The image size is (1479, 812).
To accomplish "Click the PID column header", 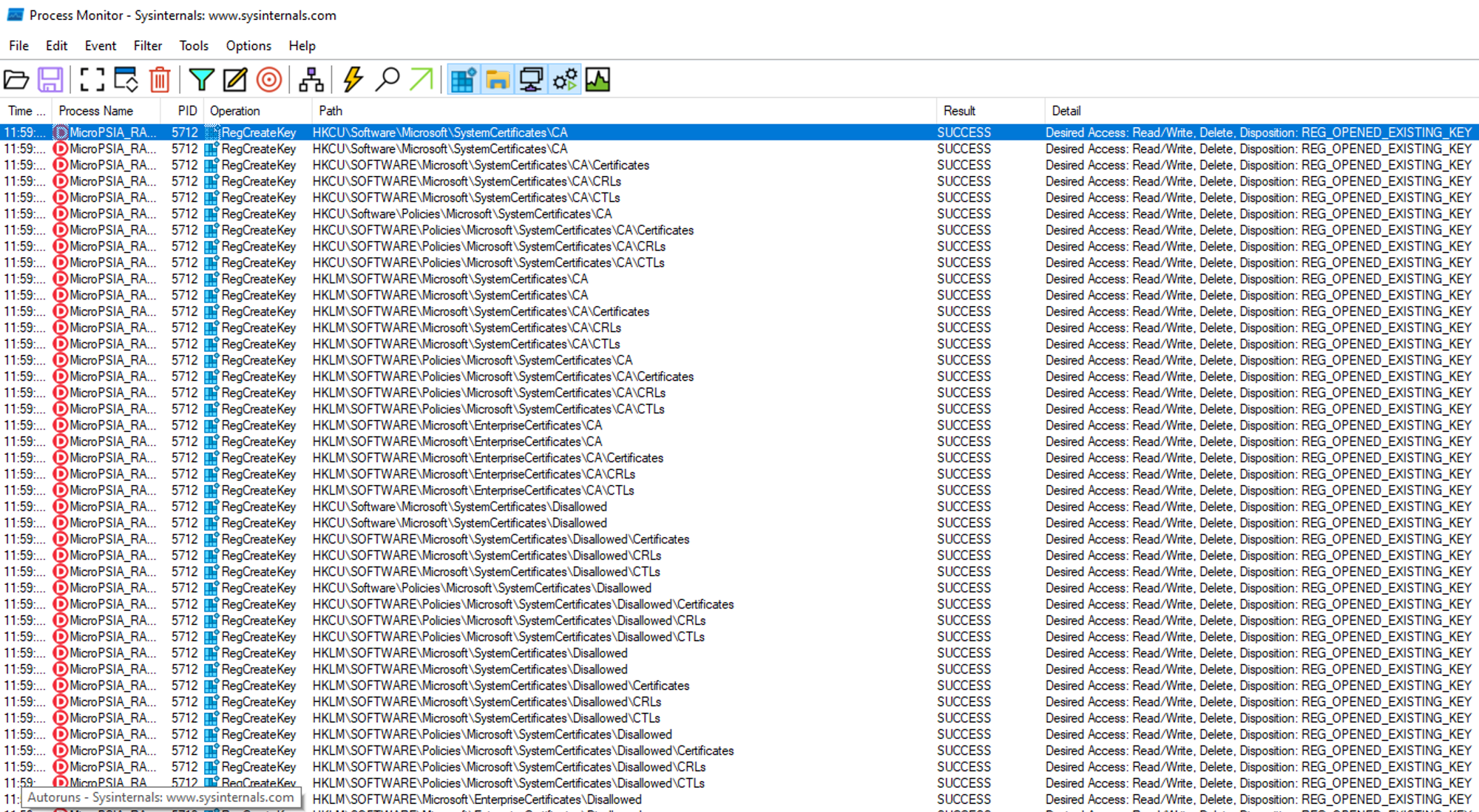I will [183, 111].
